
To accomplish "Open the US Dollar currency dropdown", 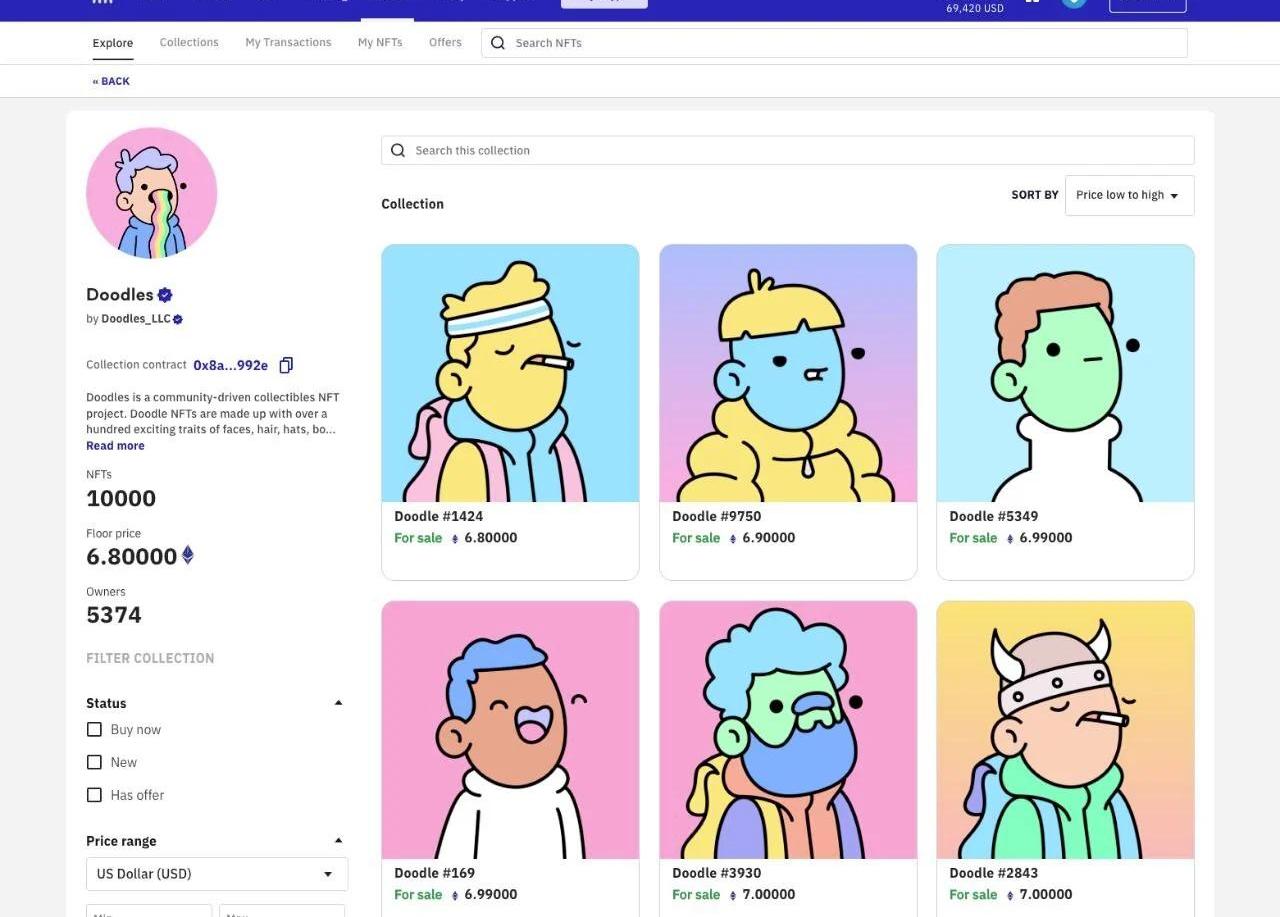I will 217,874.
